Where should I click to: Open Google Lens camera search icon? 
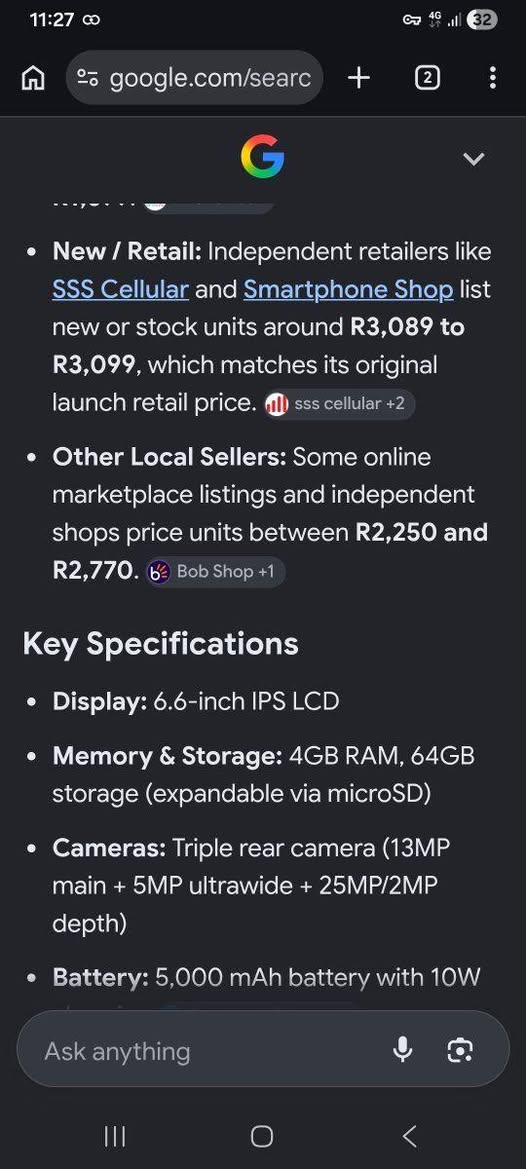tap(460, 1050)
